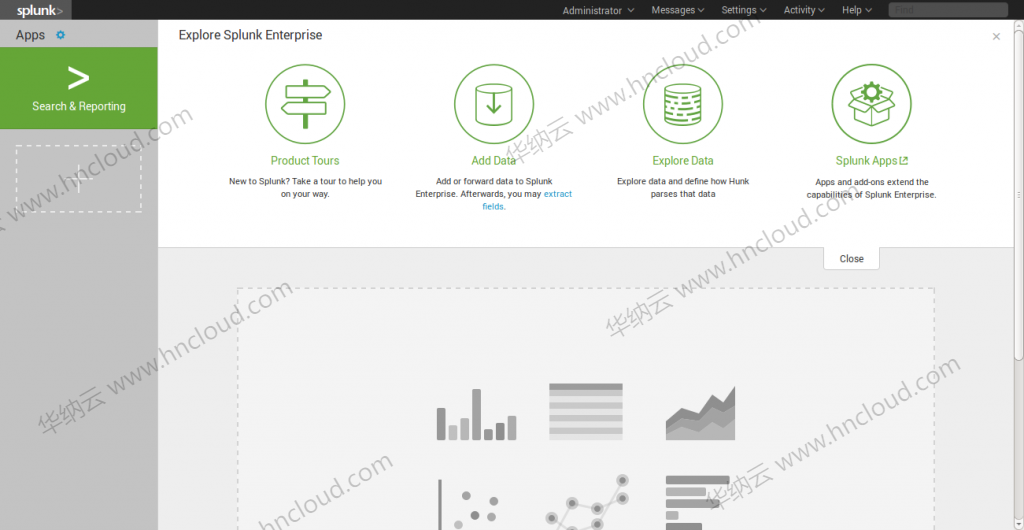
Task: Click the Splunk Apps box icon
Action: [x=871, y=104]
